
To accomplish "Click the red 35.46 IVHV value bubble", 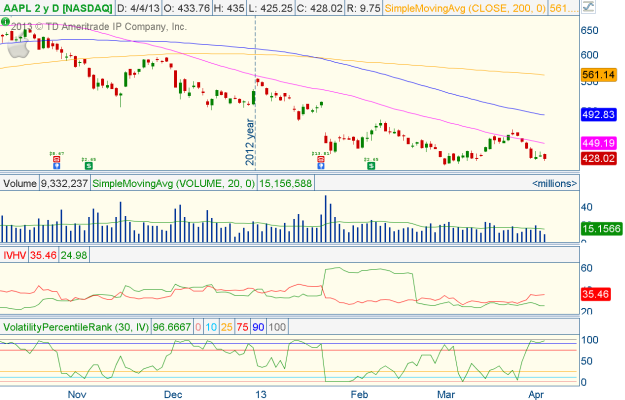I will coord(596,295).
